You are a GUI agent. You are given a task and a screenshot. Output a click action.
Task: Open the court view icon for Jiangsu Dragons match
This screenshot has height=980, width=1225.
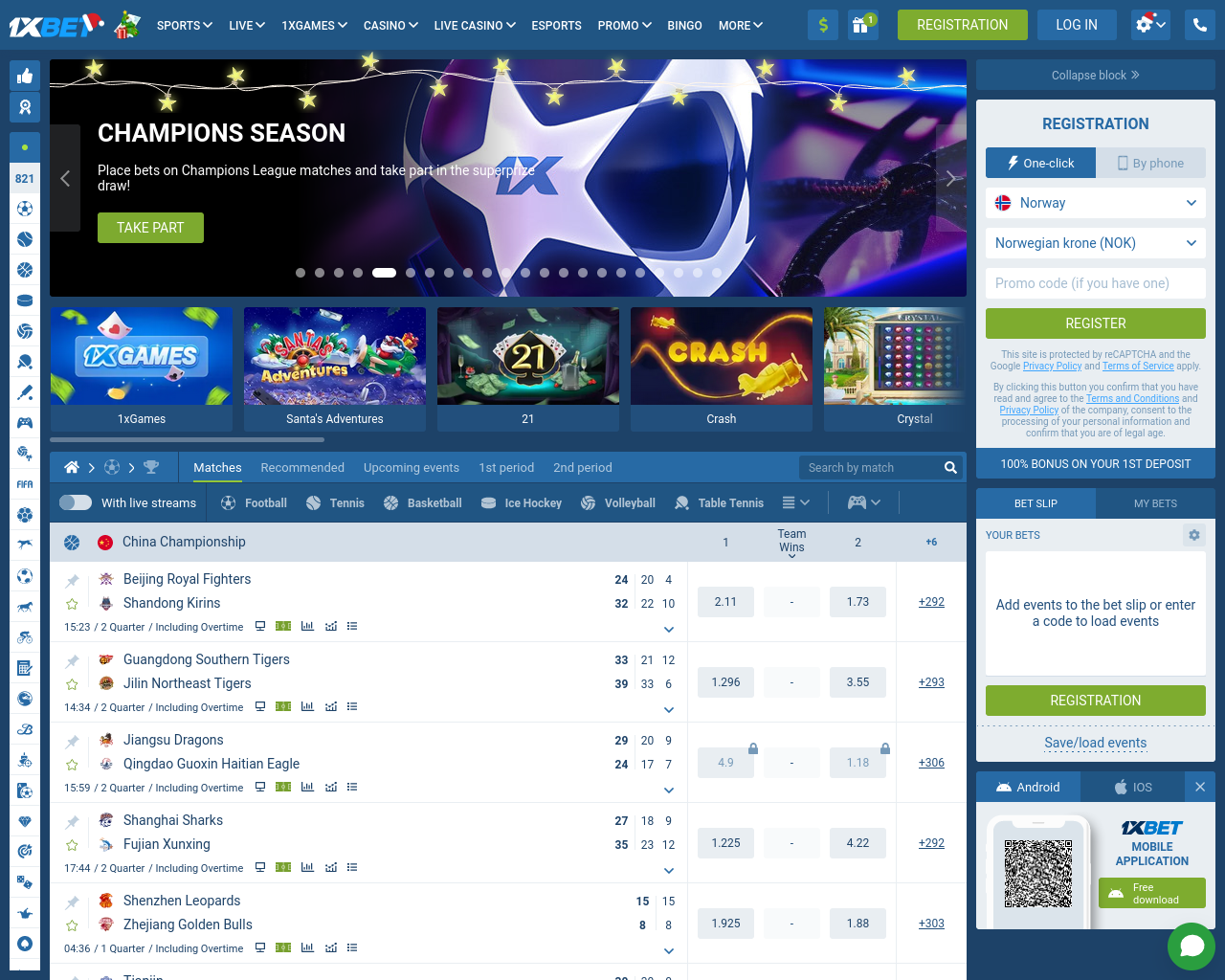coord(283,787)
